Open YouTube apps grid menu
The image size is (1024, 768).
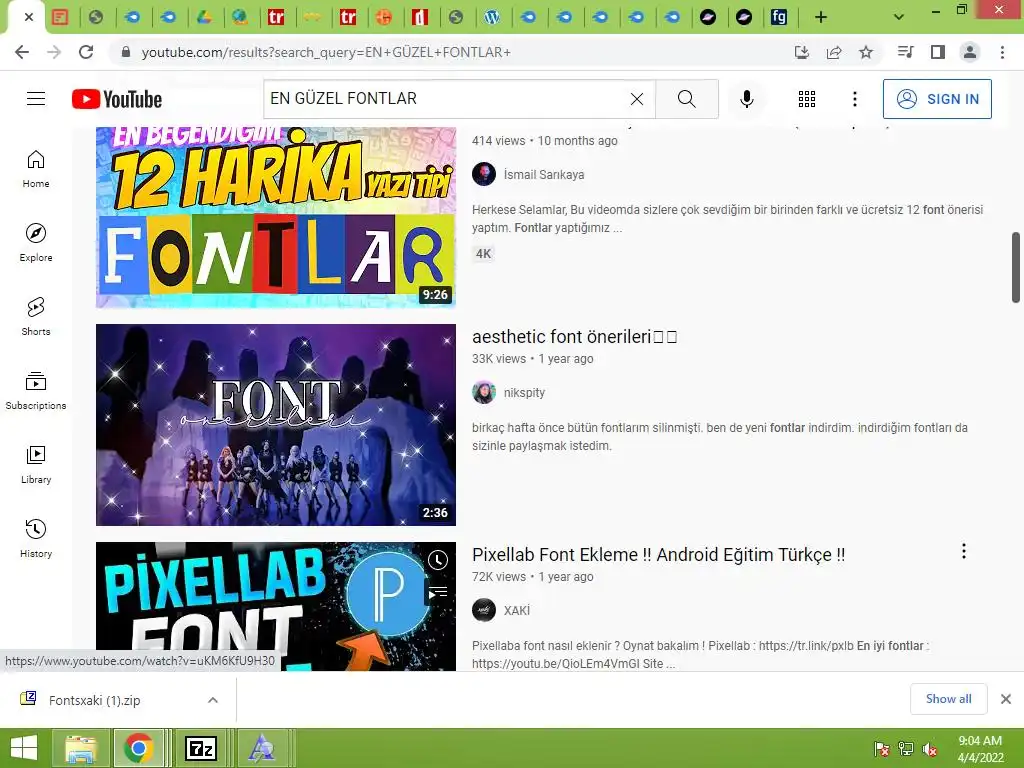[x=807, y=99]
